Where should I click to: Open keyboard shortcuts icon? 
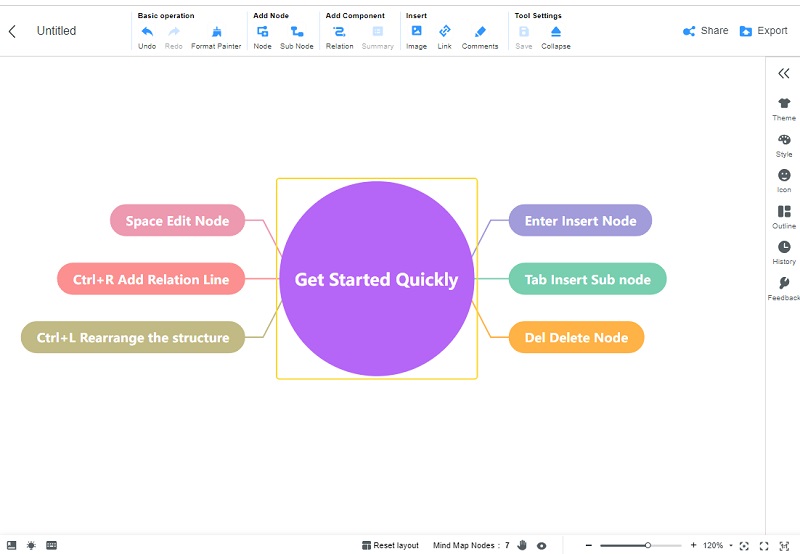52,545
